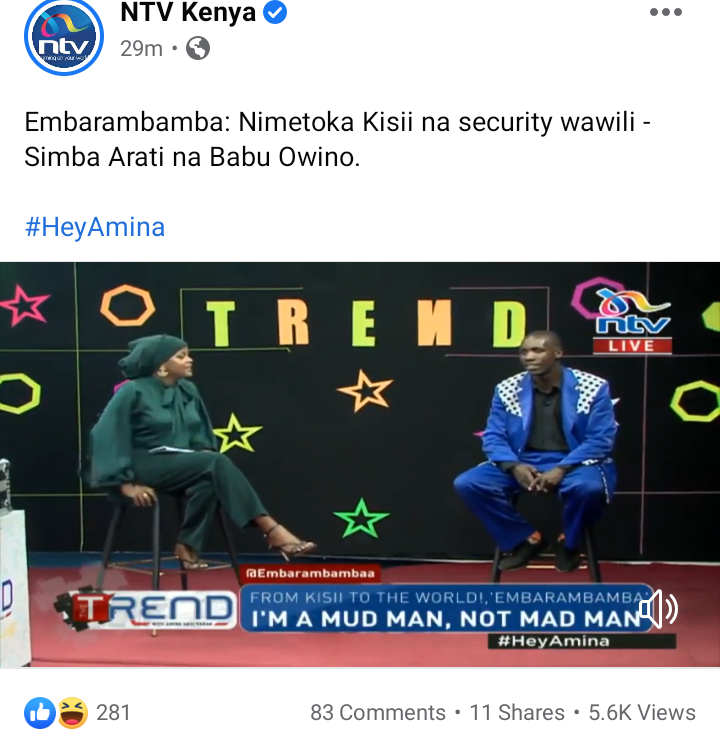Click the NTV Live logo in video
The width and height of the screenshot is (720, 744).
pos(632,321)
